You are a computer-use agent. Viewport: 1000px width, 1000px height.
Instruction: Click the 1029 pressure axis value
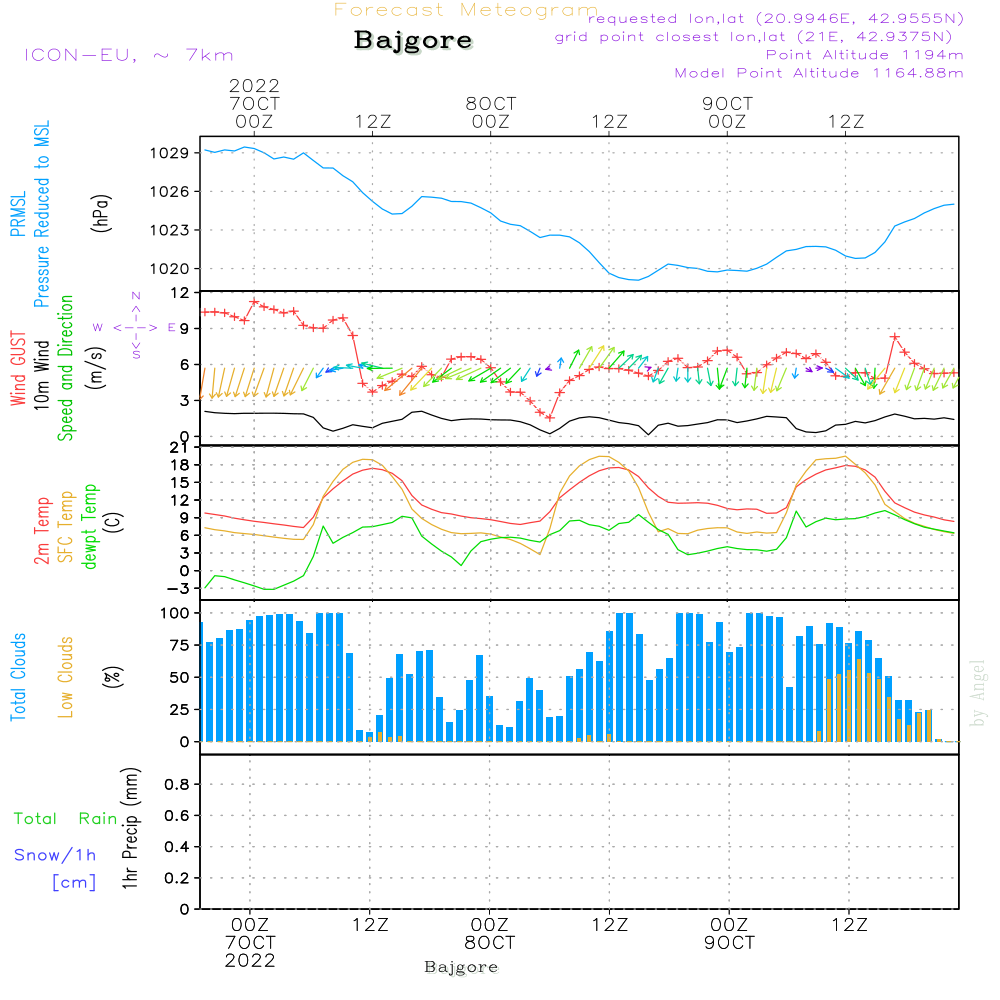point(170,153)
